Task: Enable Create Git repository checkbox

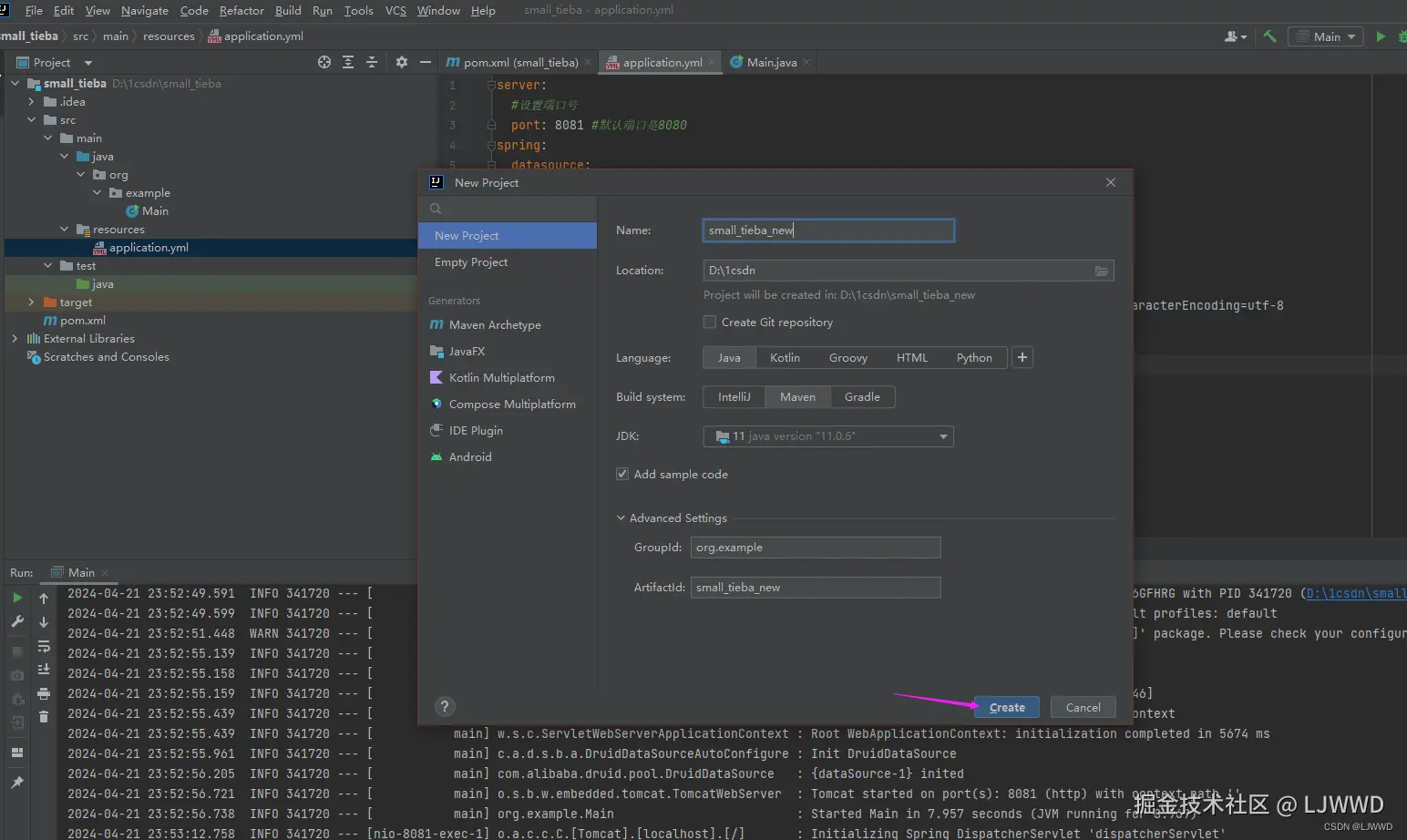Action: (710, 323)
